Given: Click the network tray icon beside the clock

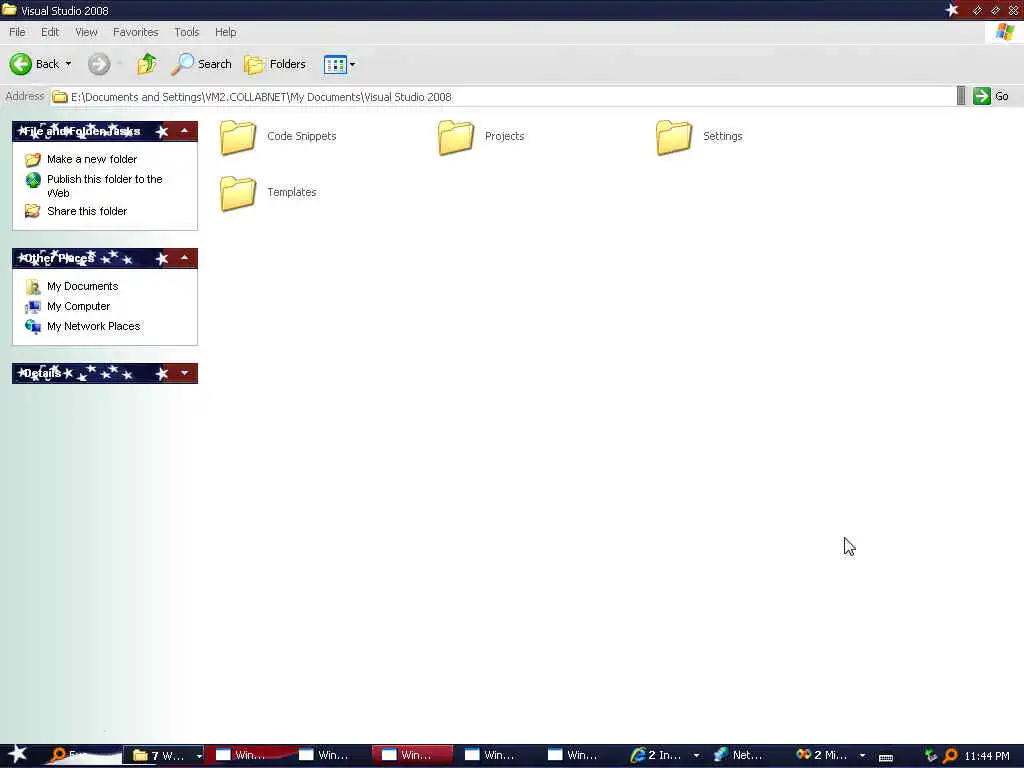Looking at the screenshot, I should [x=931, y=756].
